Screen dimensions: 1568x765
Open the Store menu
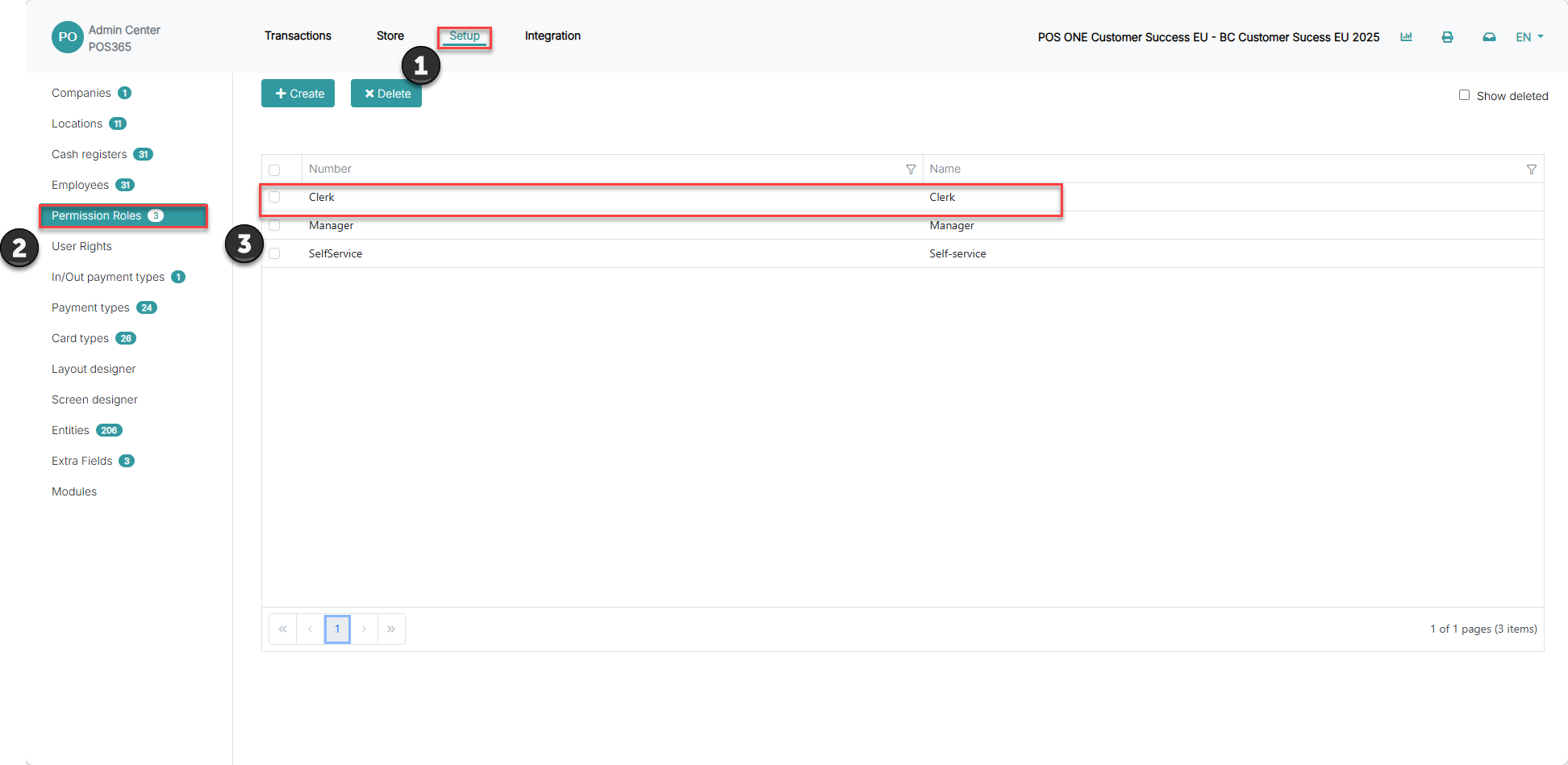click(390, 36)
